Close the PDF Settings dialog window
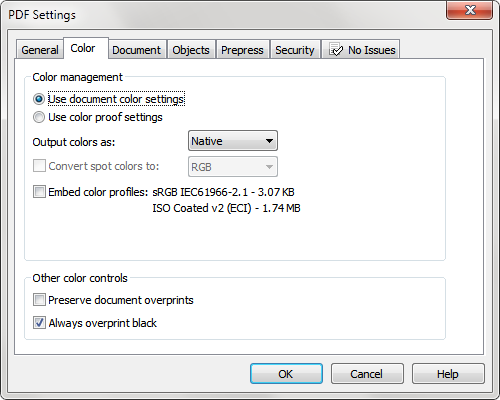 click(x=469, y=10)
